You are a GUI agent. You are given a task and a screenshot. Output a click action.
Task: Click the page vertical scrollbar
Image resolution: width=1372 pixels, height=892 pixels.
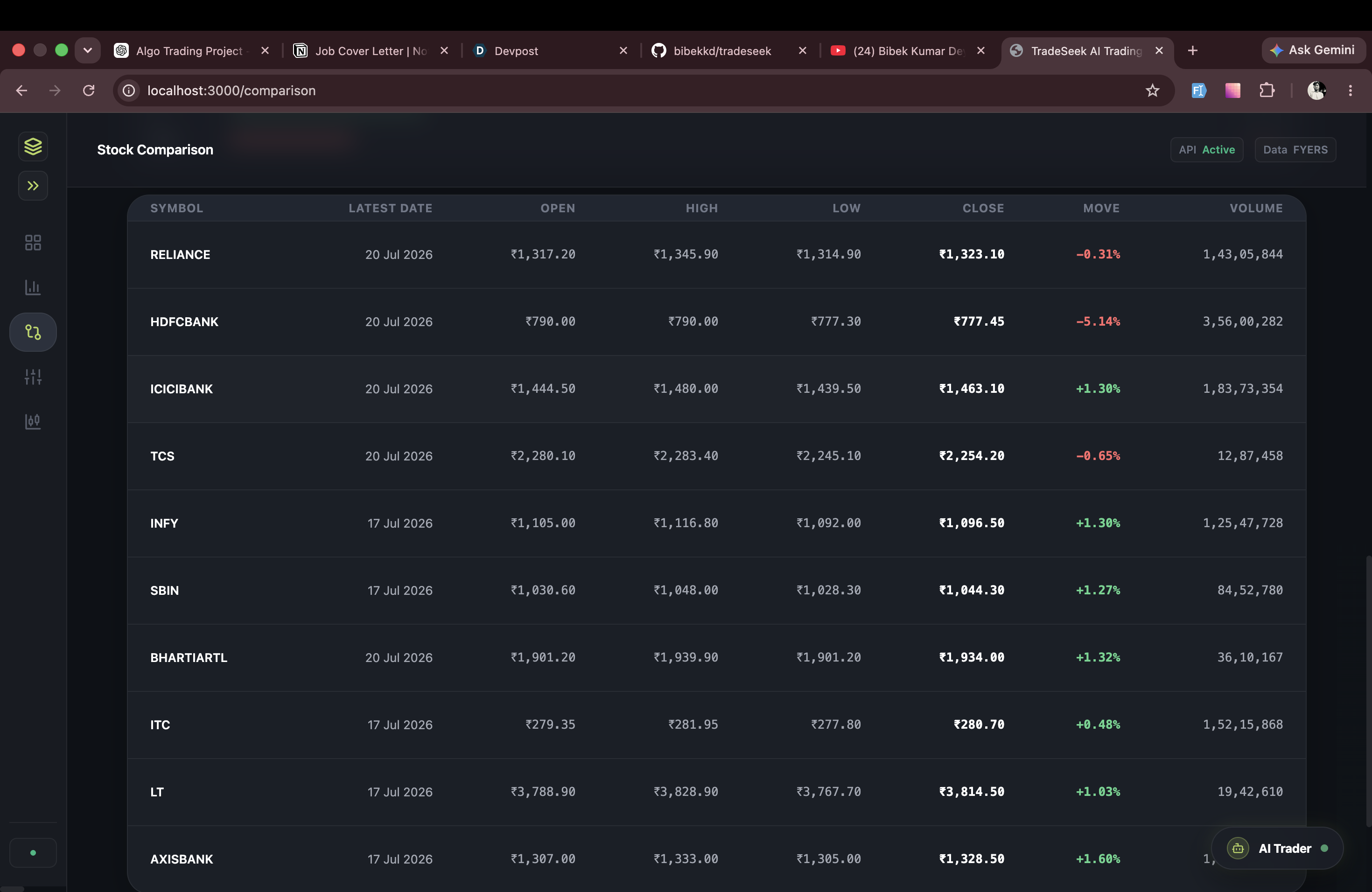pos(1368,691)
